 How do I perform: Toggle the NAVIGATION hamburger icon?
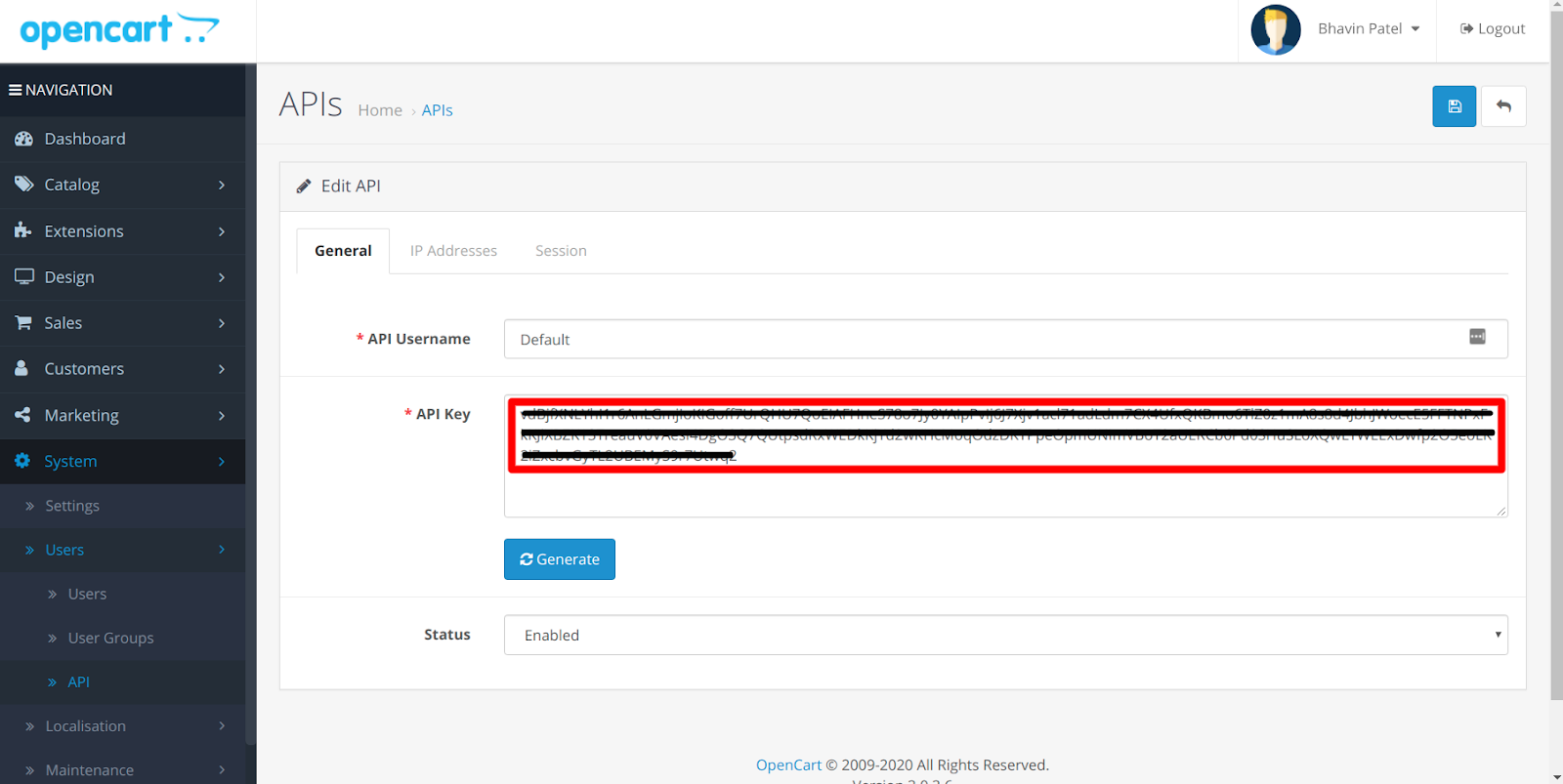[16, 90]
